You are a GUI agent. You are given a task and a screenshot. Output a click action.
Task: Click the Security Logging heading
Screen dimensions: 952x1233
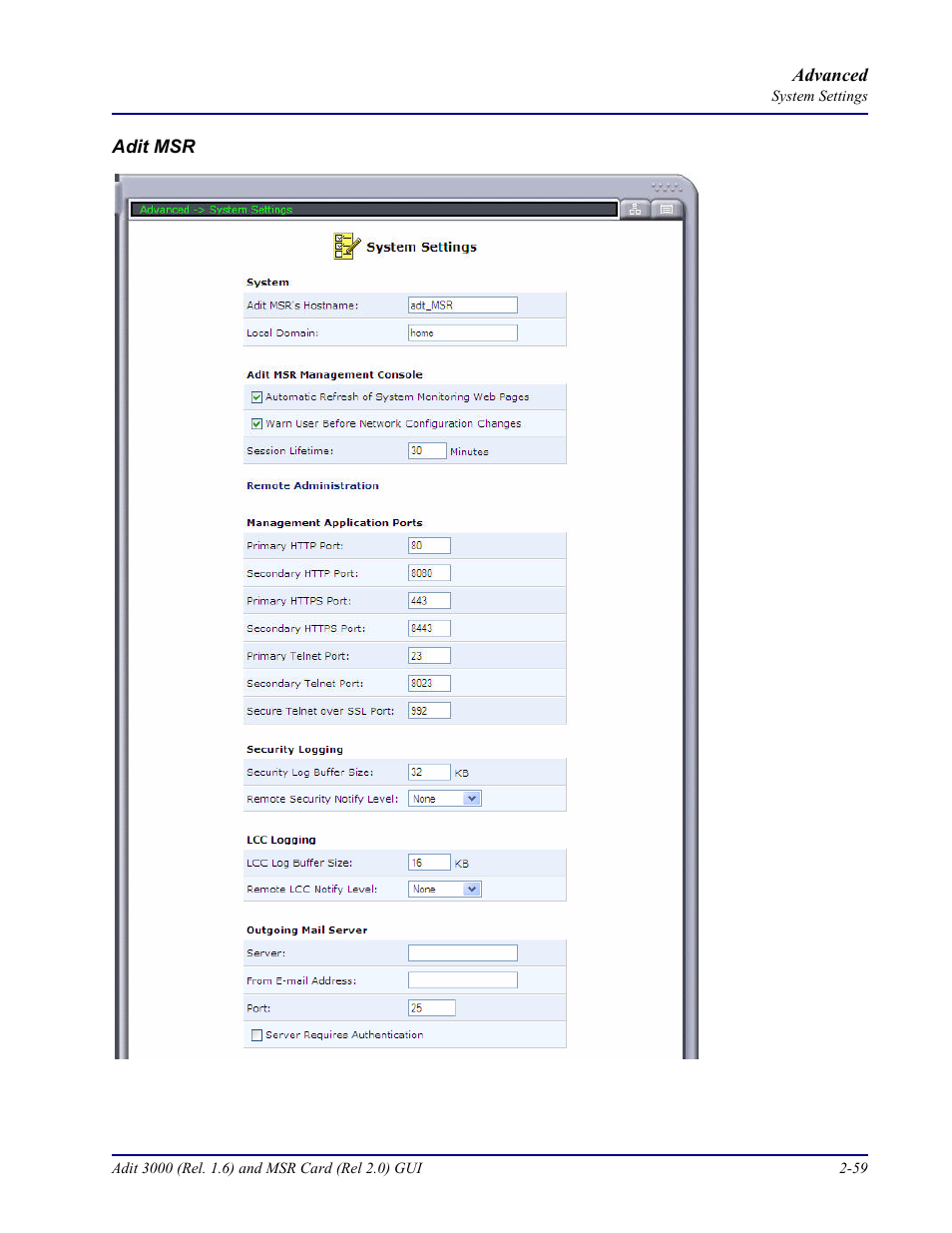tap(294, 750)
